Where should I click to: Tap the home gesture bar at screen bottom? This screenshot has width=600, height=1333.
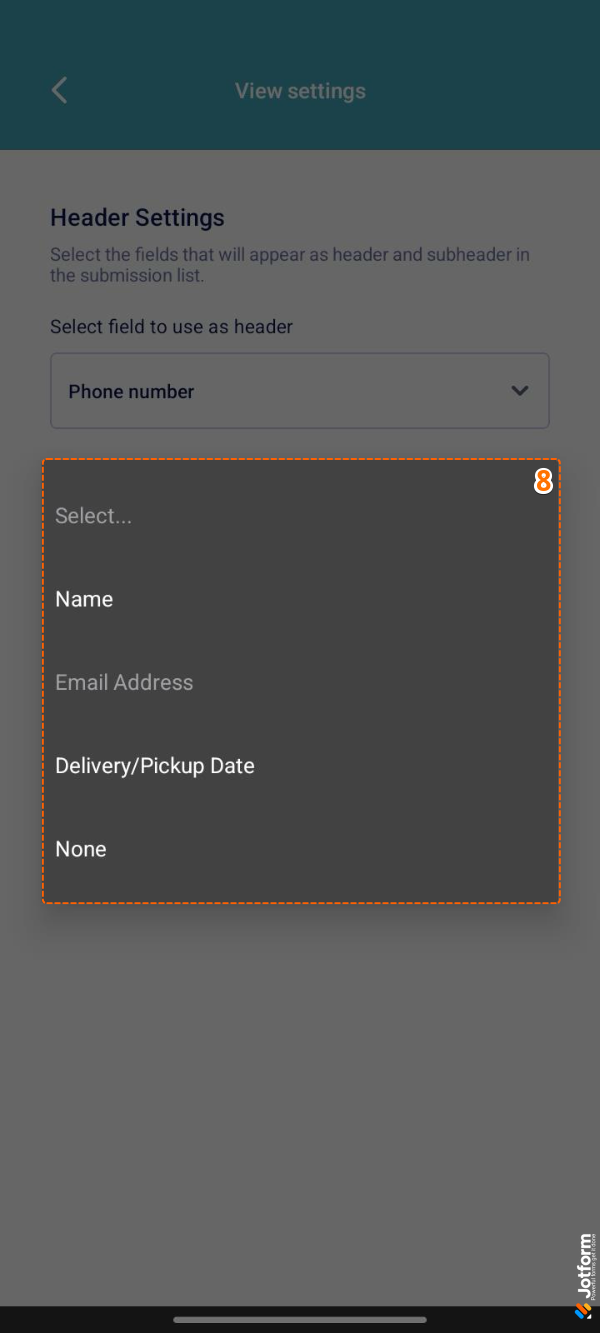pos(300,1318)
